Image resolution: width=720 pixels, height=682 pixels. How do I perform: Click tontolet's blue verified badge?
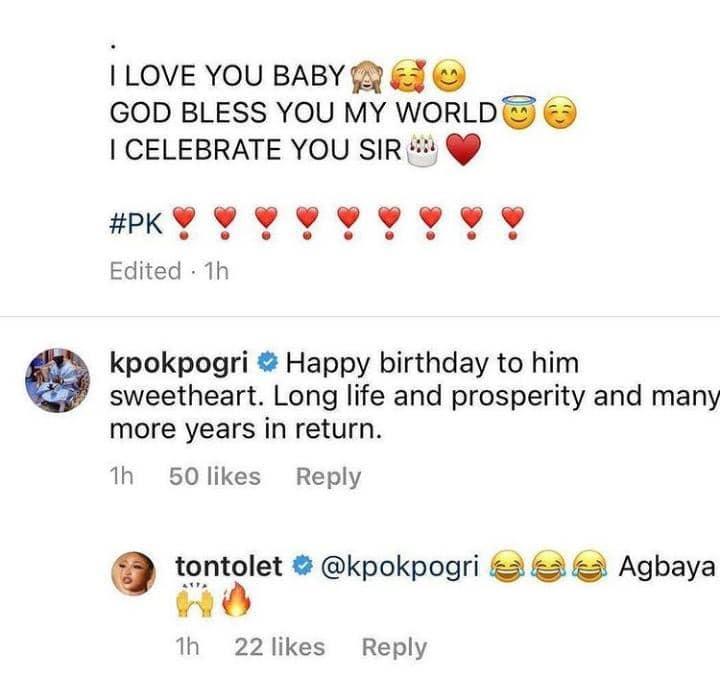pyautogui.click(x=300, y=568)
